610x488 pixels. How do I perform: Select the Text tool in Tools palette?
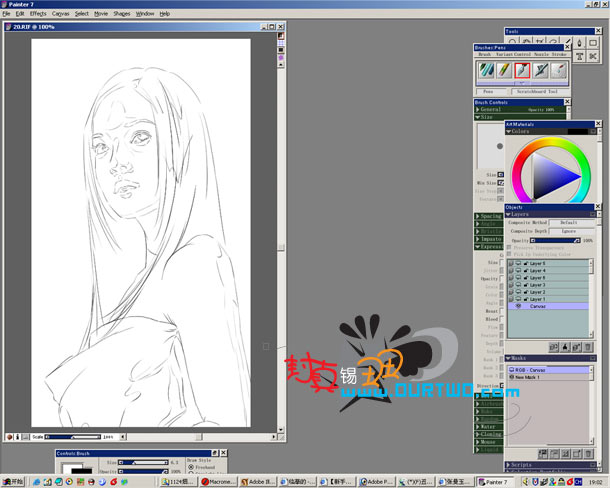tap(580, 56)
